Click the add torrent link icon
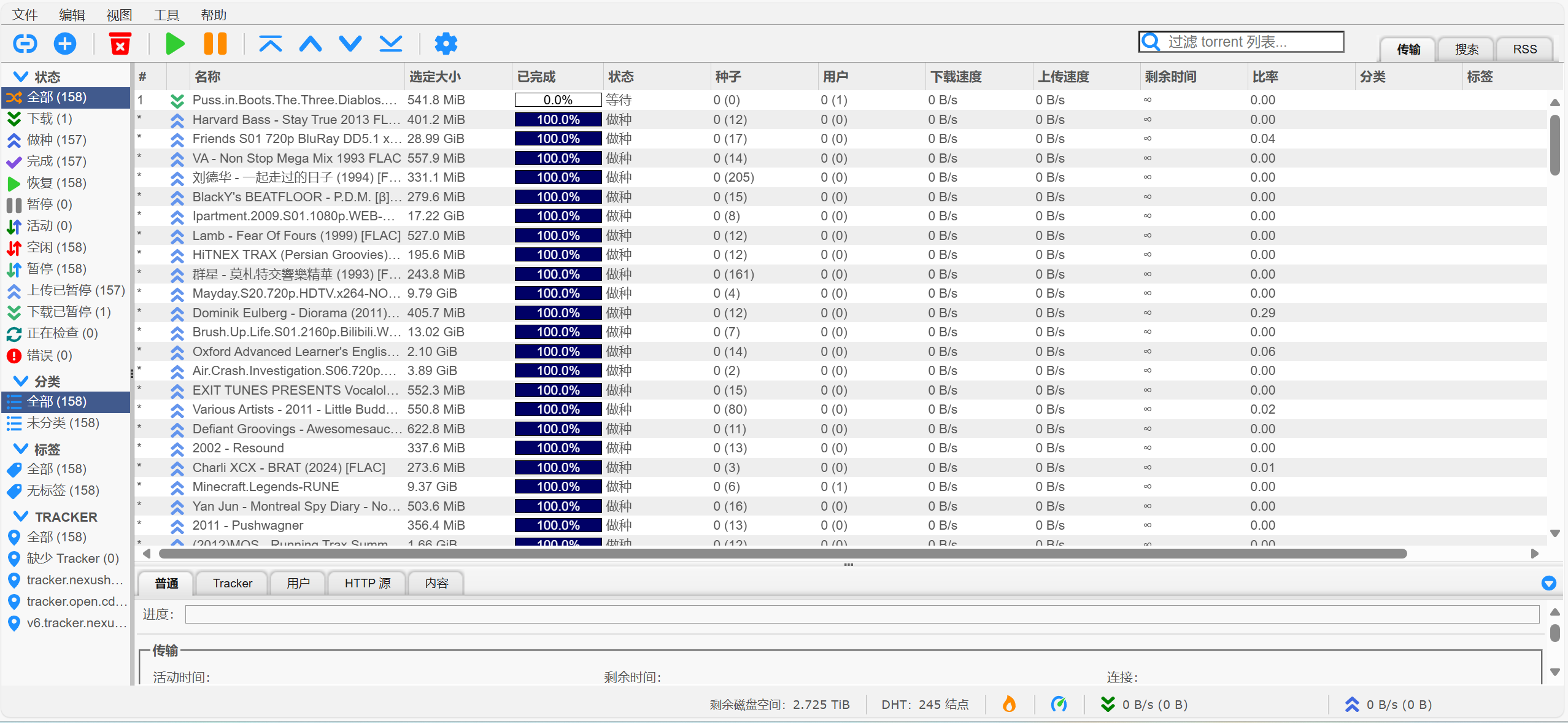The image size is (1568, 723). tap(25, 44)
